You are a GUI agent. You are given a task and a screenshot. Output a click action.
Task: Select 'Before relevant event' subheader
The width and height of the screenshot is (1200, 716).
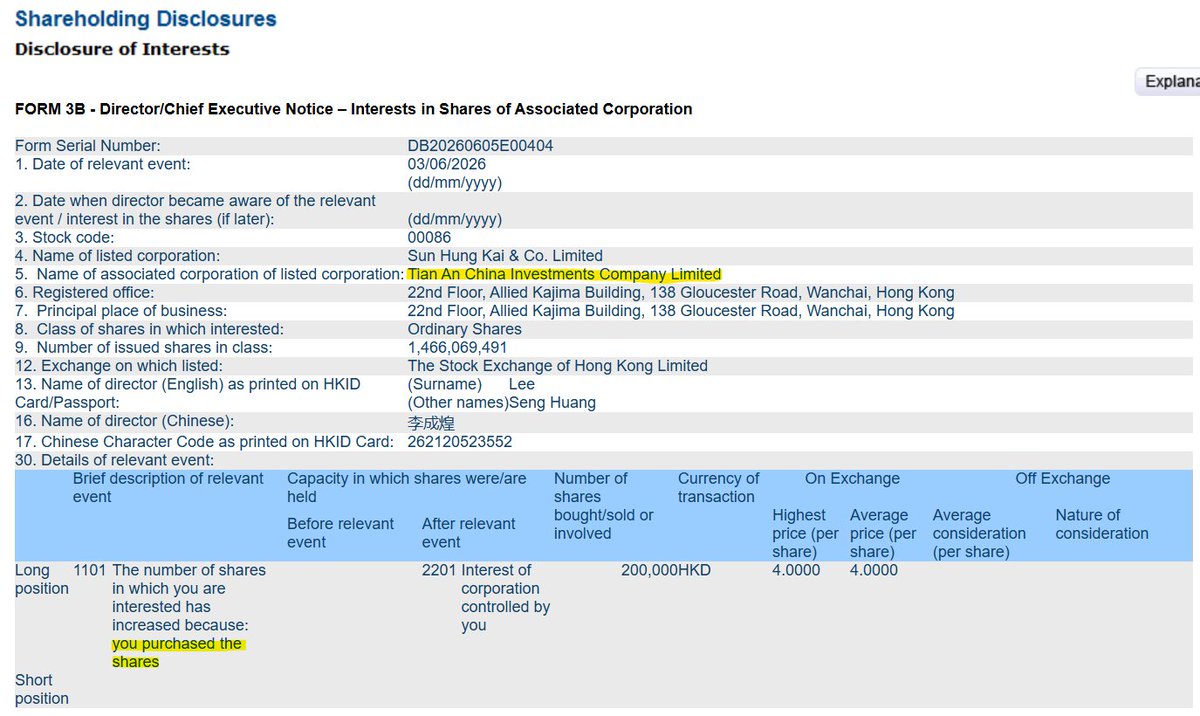[x=340, y=533]
